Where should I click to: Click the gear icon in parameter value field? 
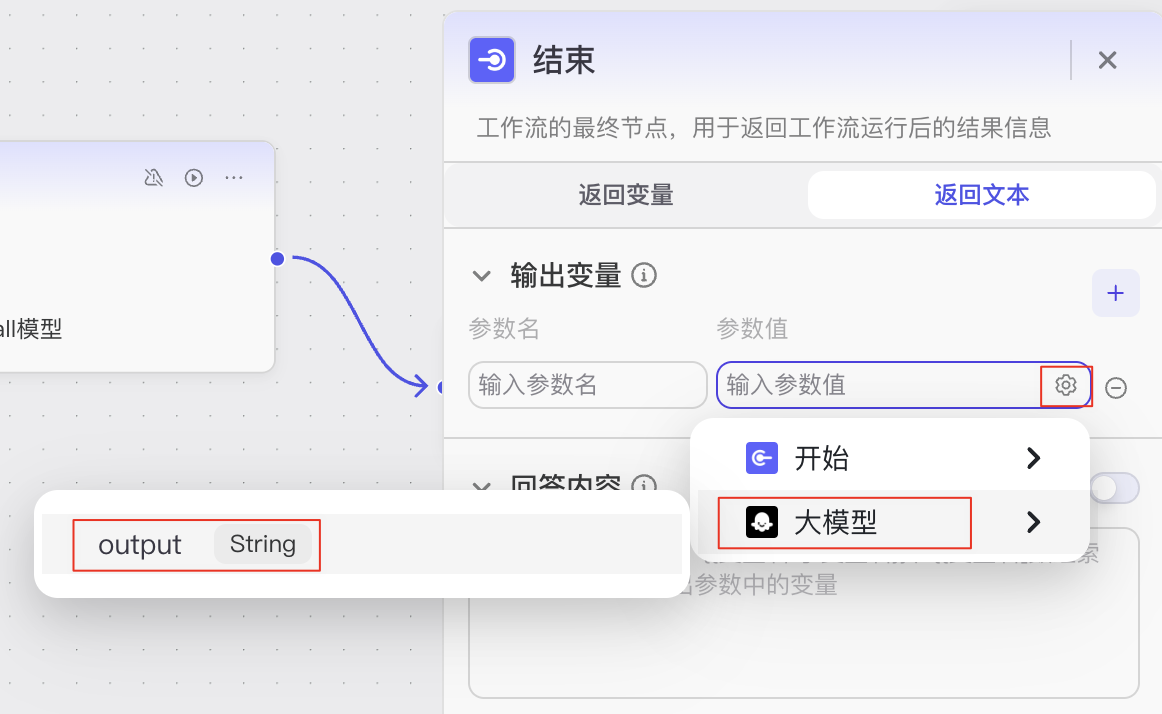coord(1066,386)
